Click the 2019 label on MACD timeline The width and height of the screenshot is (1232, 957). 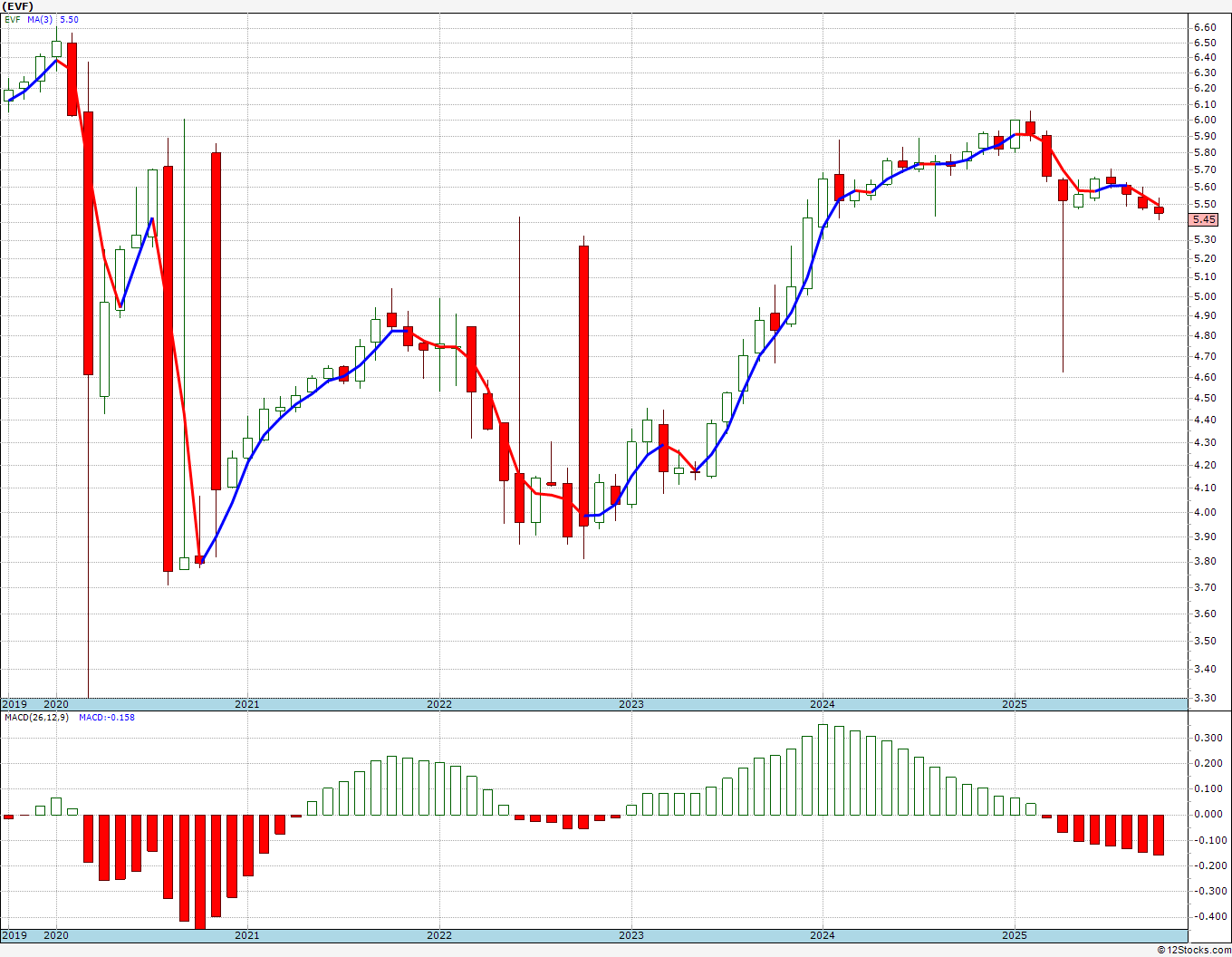coord(14,935)
